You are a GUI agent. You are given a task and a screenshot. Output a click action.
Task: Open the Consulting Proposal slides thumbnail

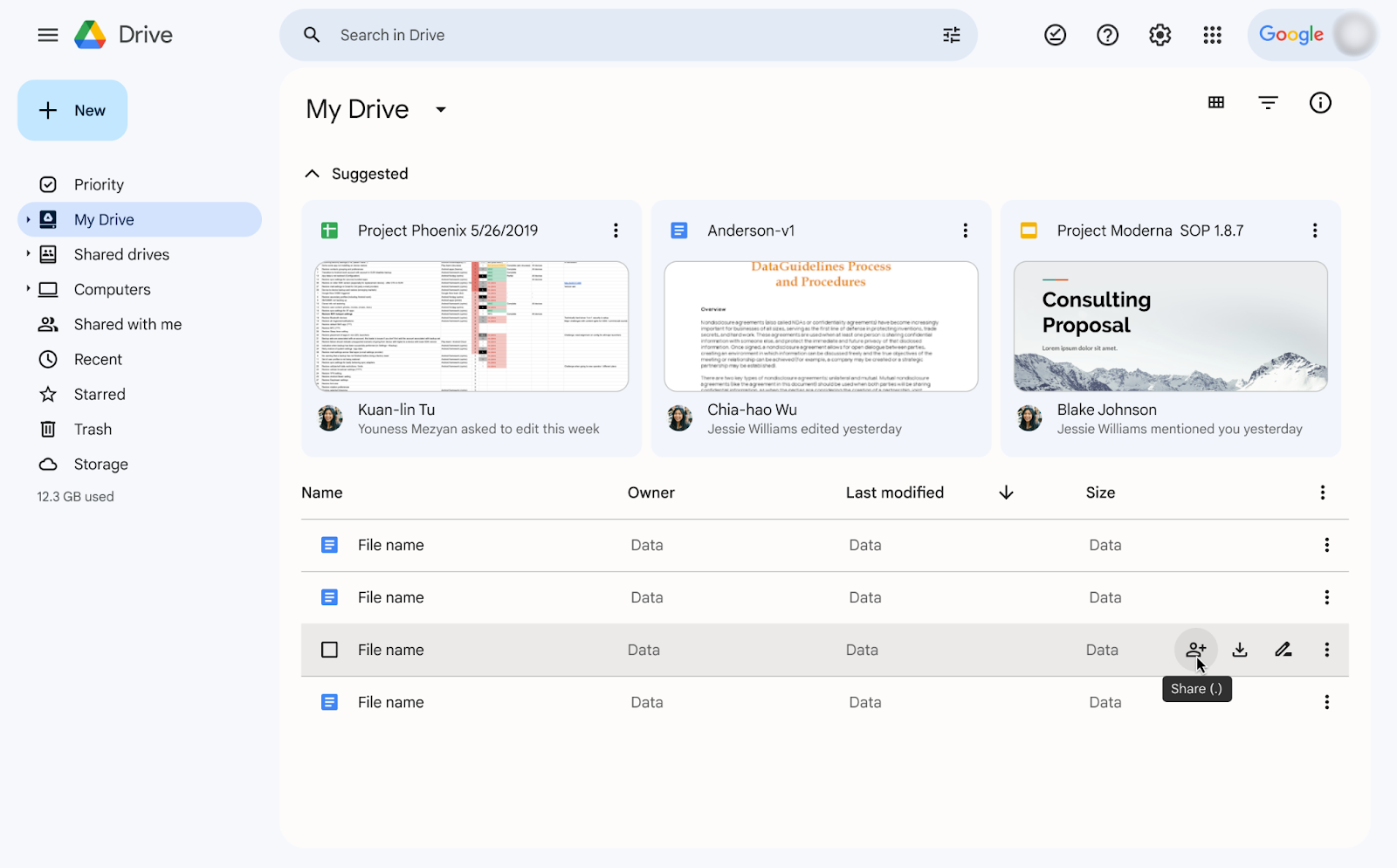1171,327
